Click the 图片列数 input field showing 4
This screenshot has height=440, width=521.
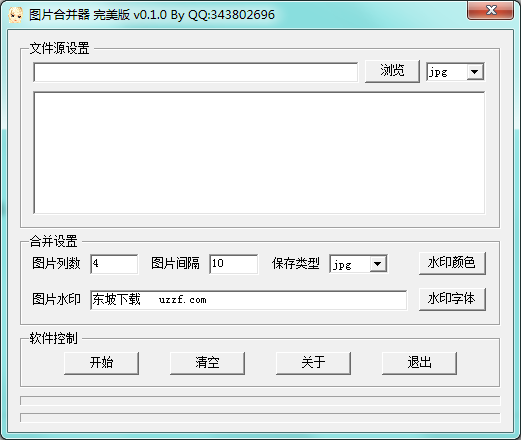(x=114, y=264)
